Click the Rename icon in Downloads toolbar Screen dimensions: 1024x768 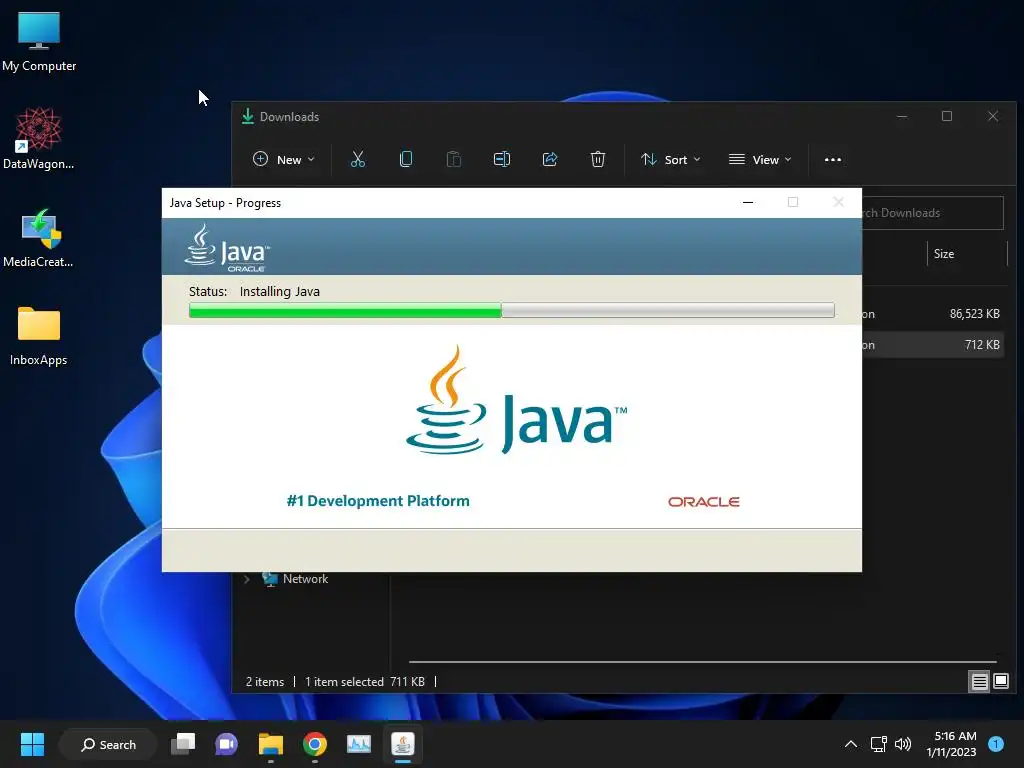point(502,159)
